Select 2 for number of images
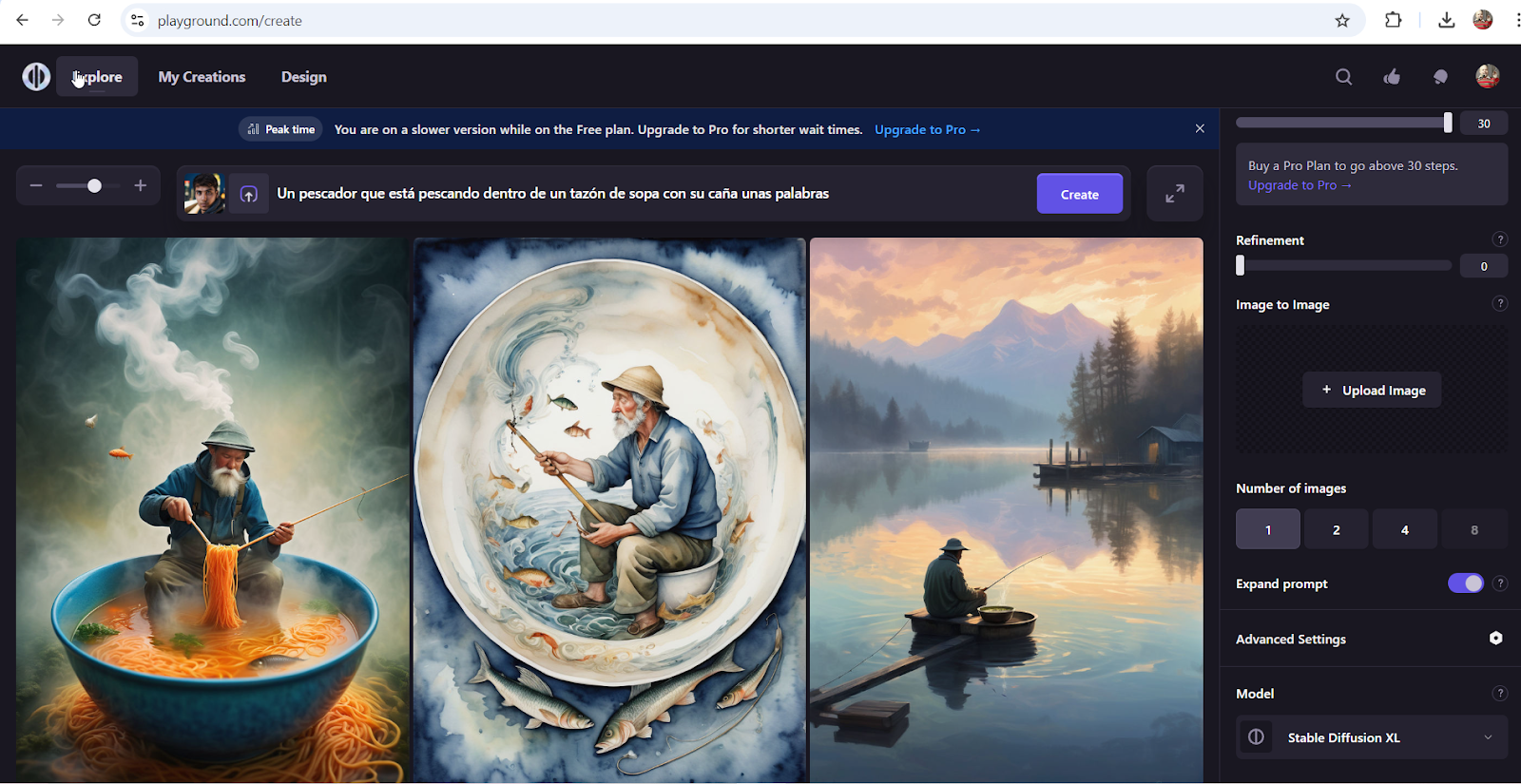This screenshot has width=1521, height=784. pyautogui.click(x=1336, y=529)
